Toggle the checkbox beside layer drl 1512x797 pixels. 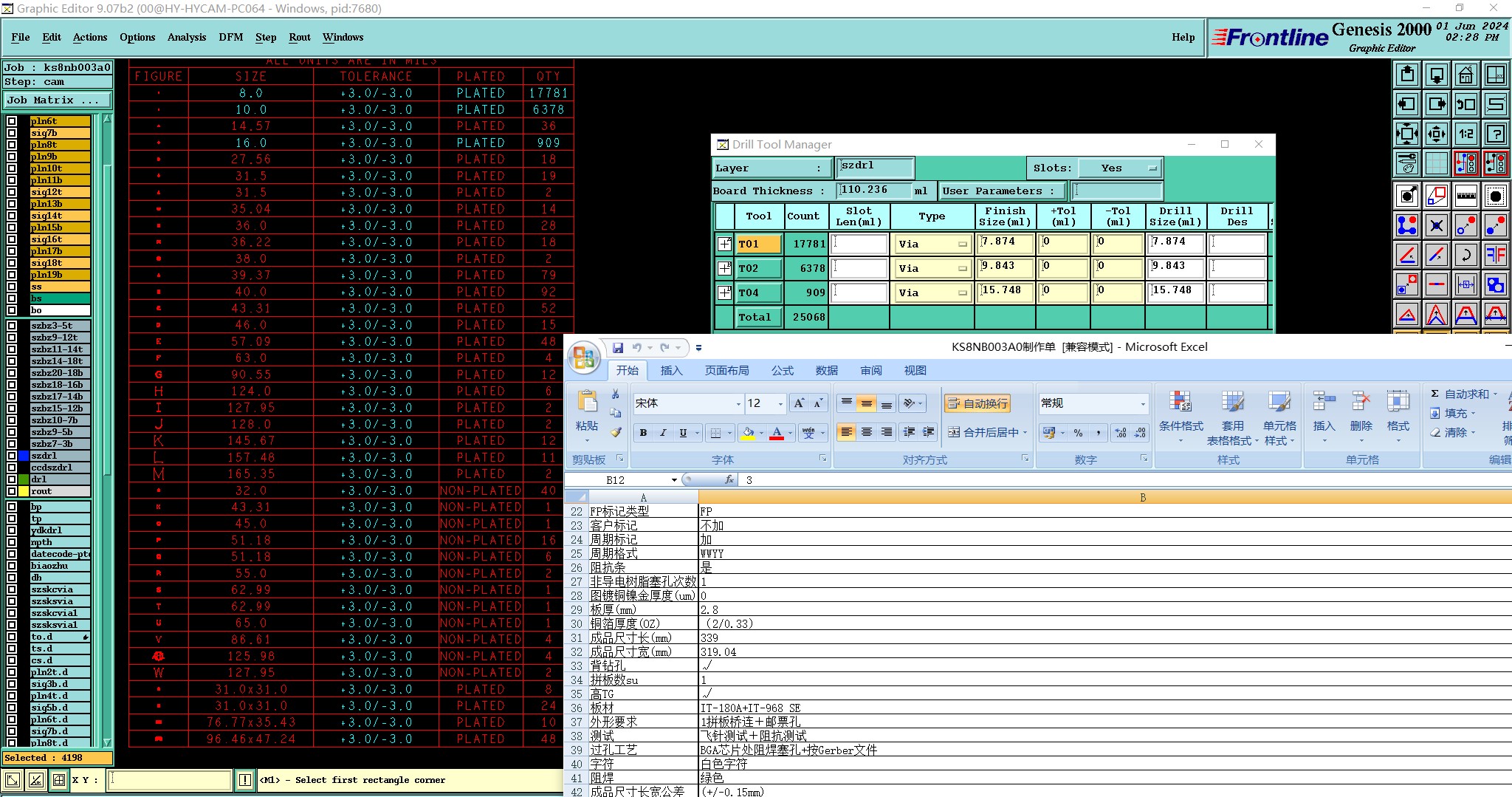pyautogui.click(x=12, y=479)
